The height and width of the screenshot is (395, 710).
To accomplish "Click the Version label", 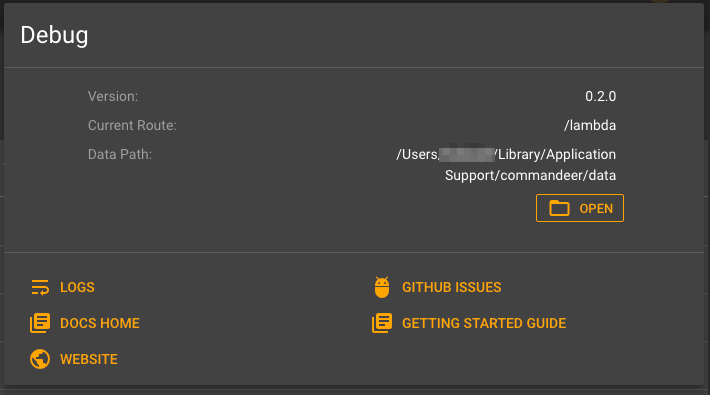I will point(113,96).
